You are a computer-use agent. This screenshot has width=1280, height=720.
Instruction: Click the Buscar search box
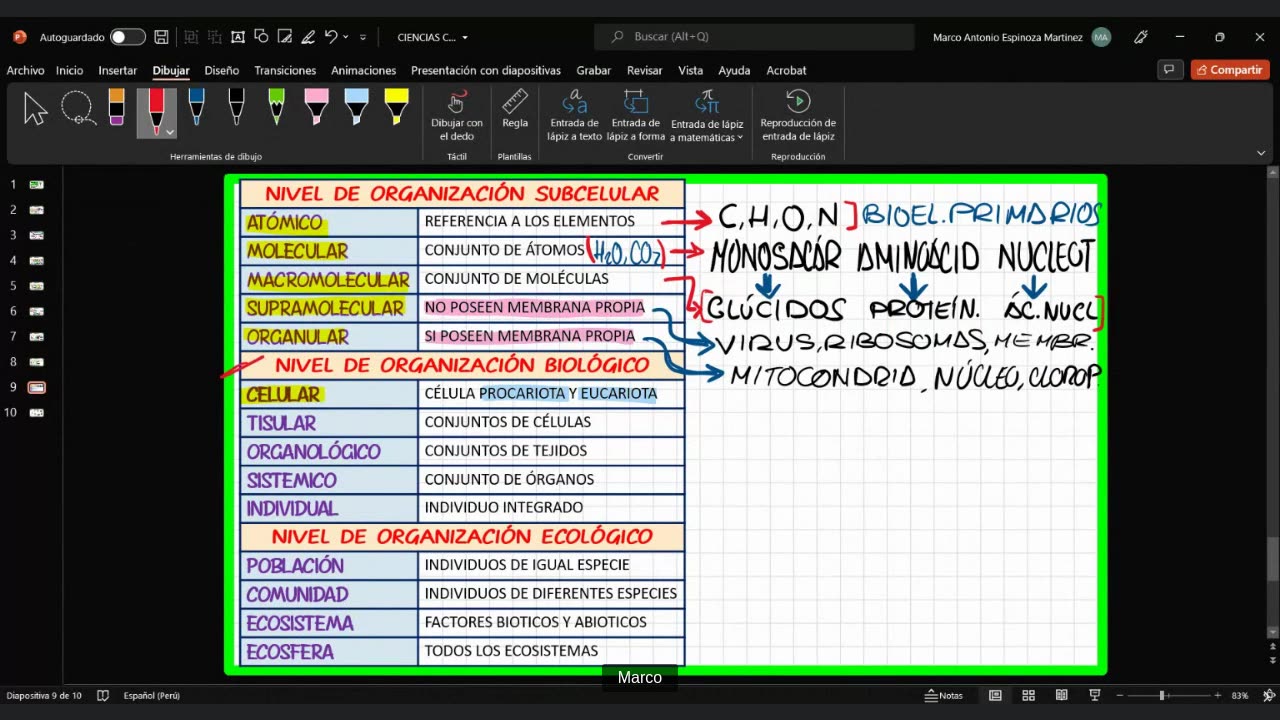(x=755, y=37)
